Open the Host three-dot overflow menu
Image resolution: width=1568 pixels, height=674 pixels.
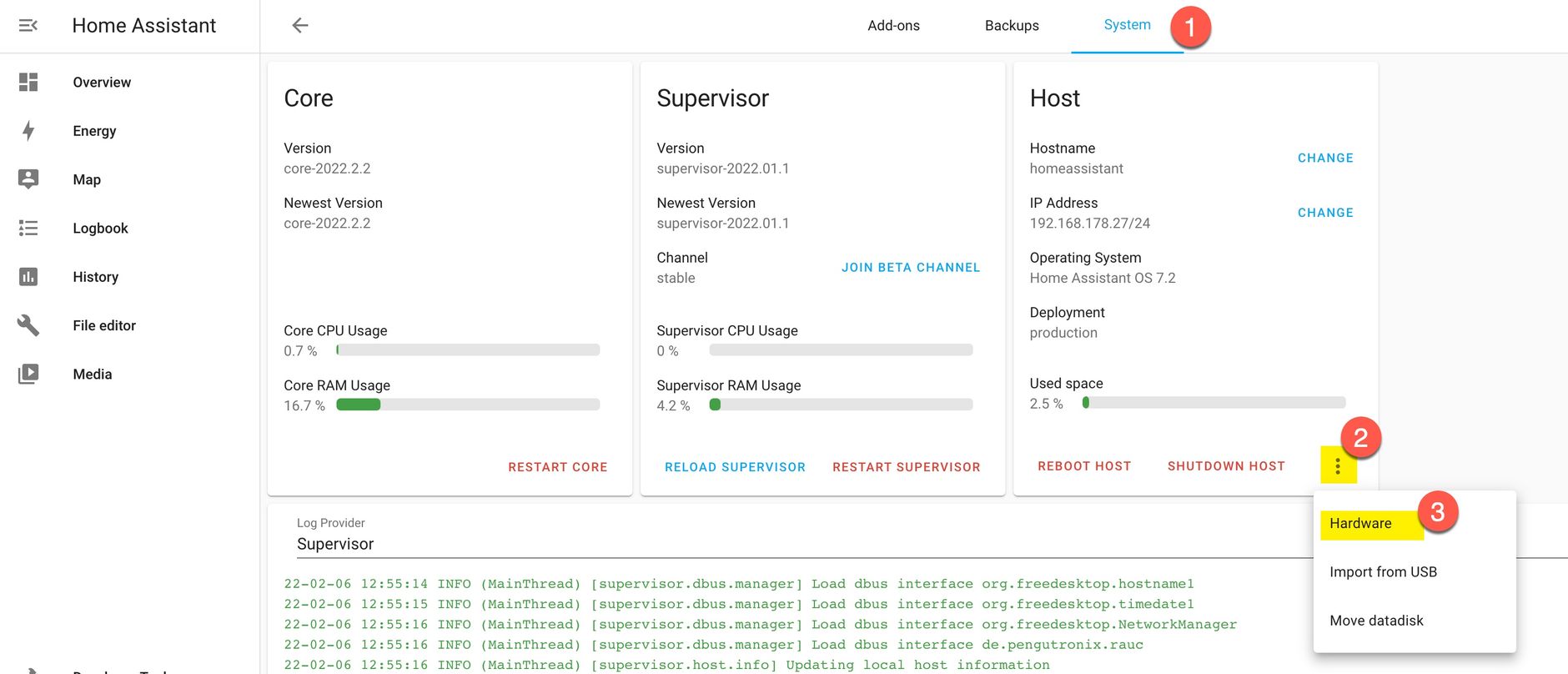point(1338,466)
